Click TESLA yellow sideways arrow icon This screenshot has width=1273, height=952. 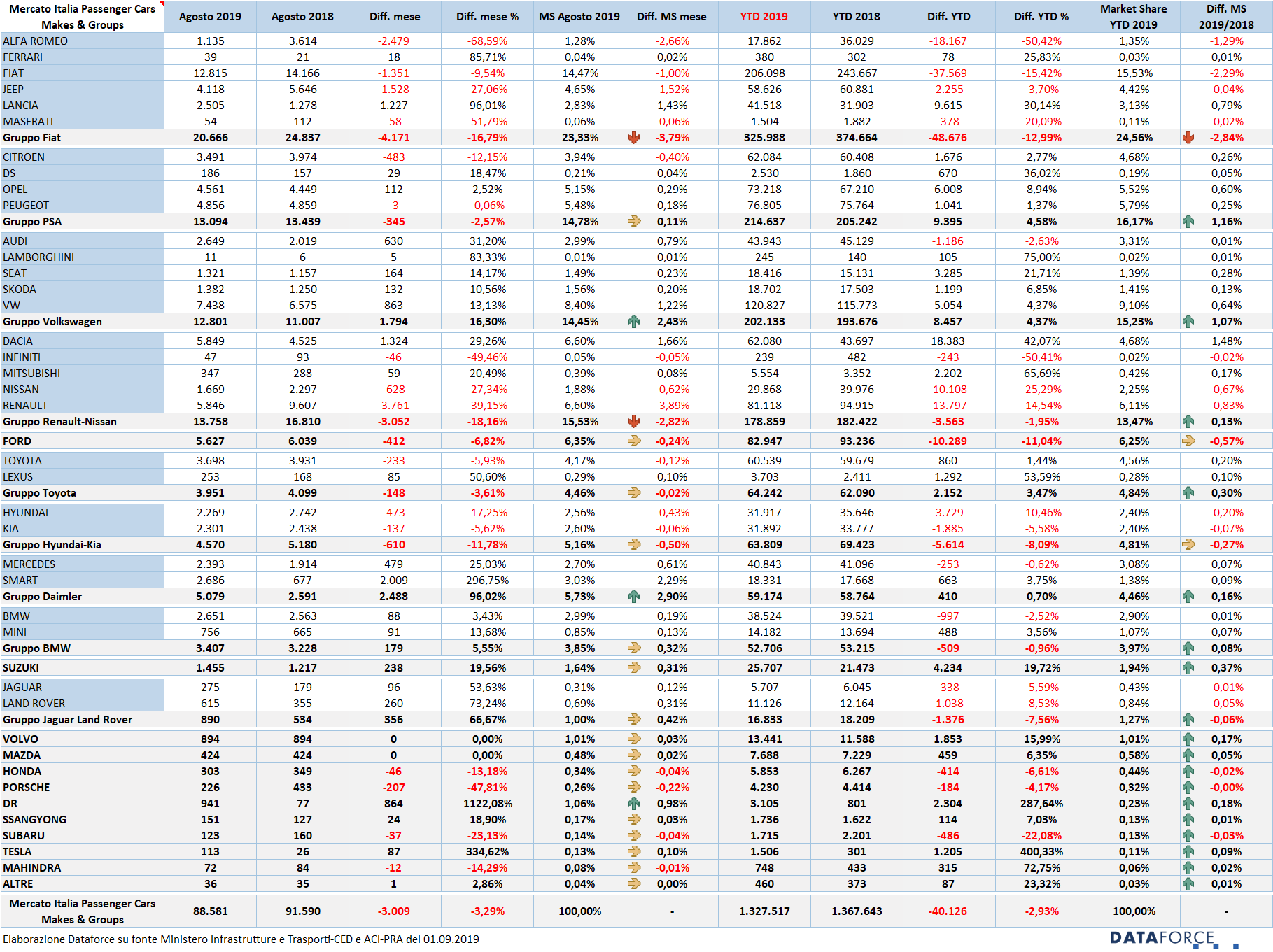click(634, 852)
